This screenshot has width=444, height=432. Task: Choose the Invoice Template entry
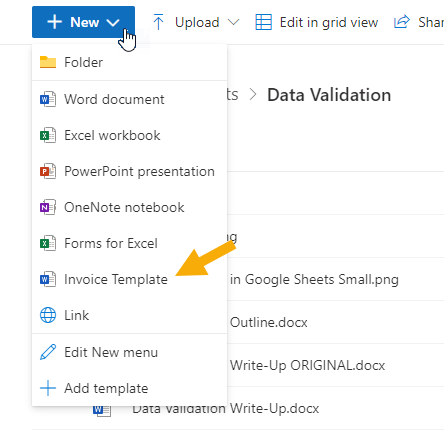pos(129,279)
